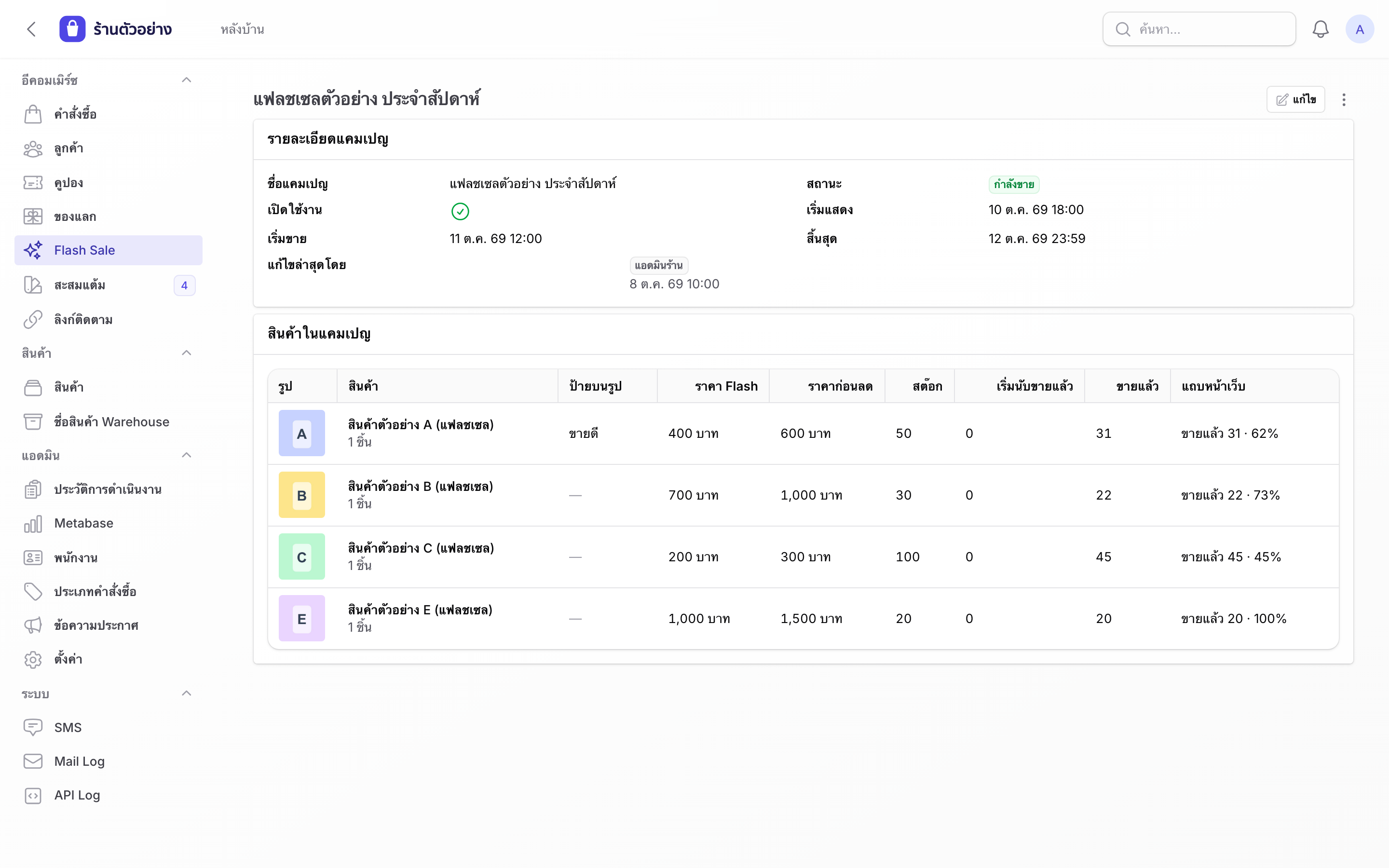Open ข้อความประกาศ announcements
This screenshot has width=1389, height=868.
pos(109,625)
